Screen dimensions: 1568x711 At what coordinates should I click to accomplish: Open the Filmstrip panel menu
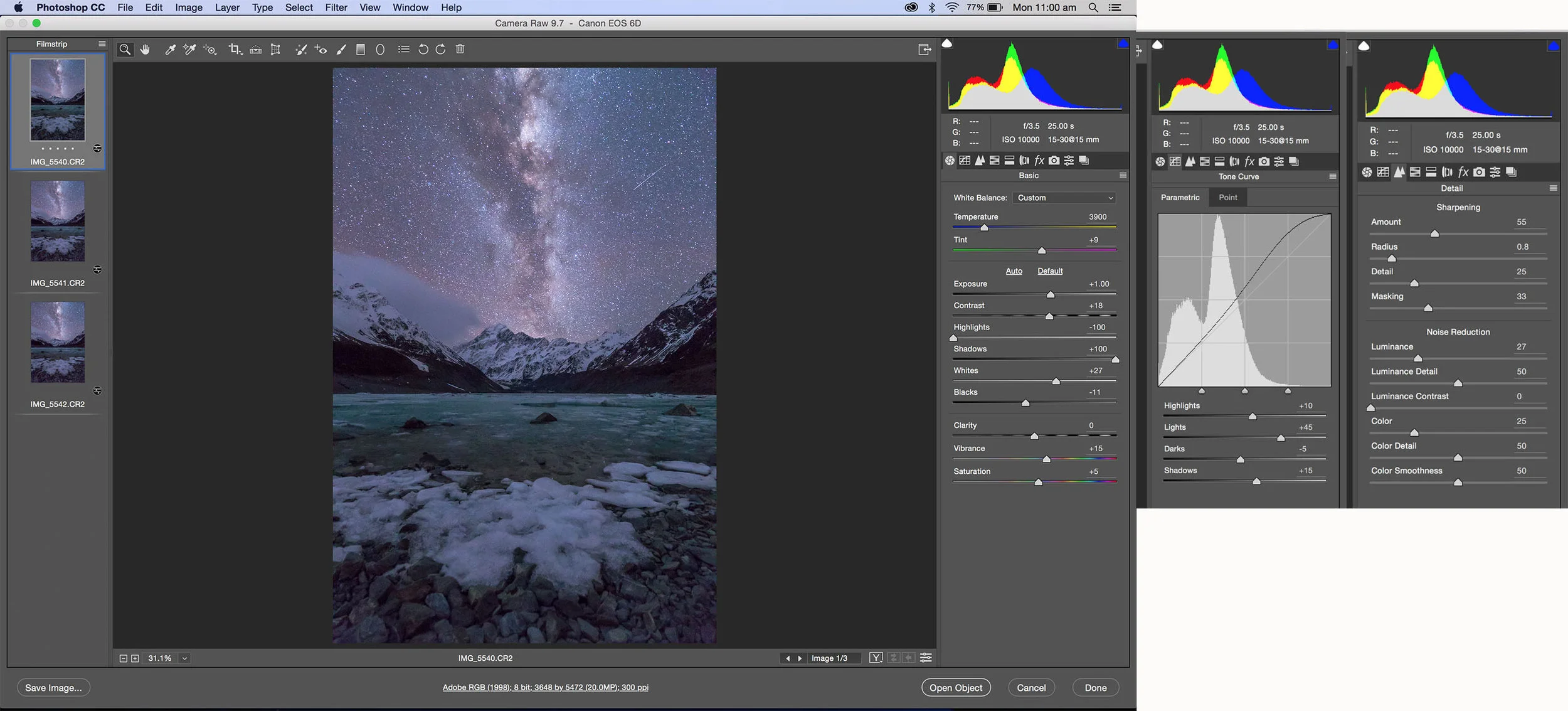pyautogui.click(x=102, y=44)
